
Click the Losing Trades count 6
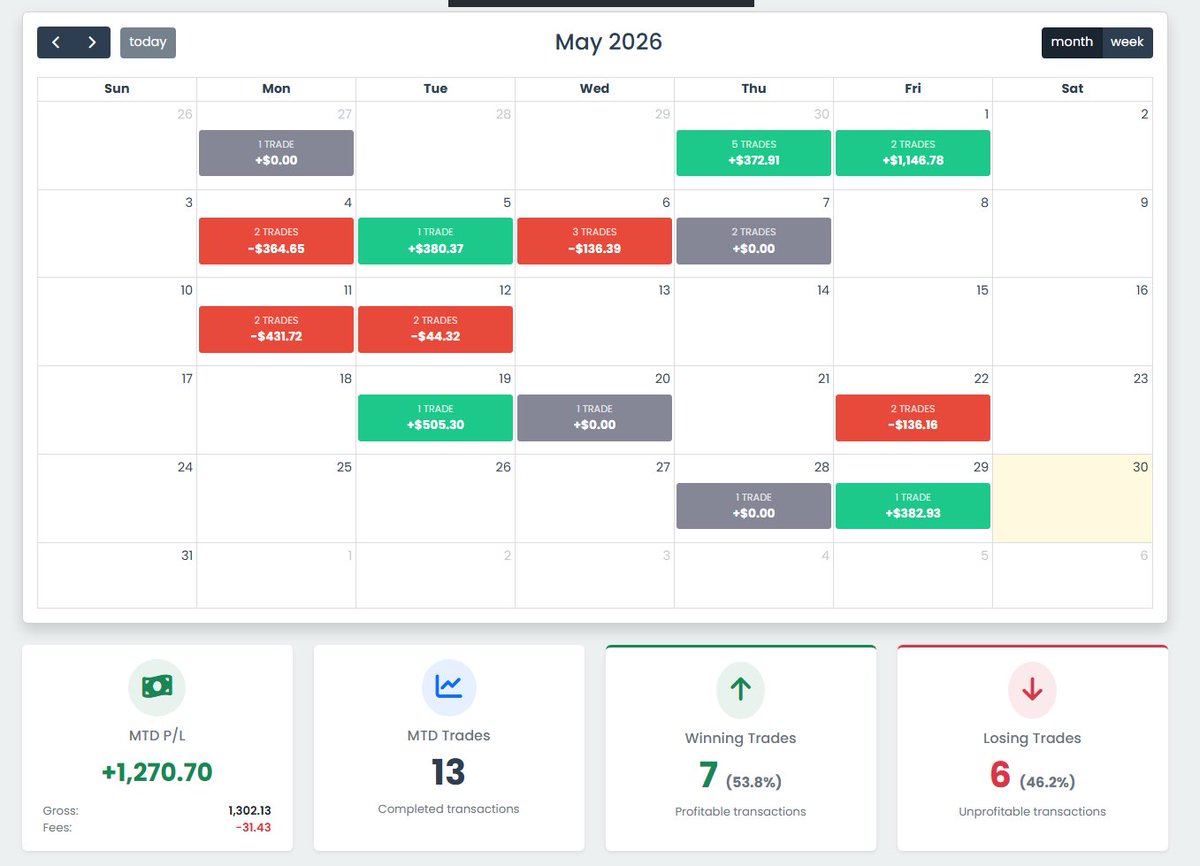tap(1000, 775)
